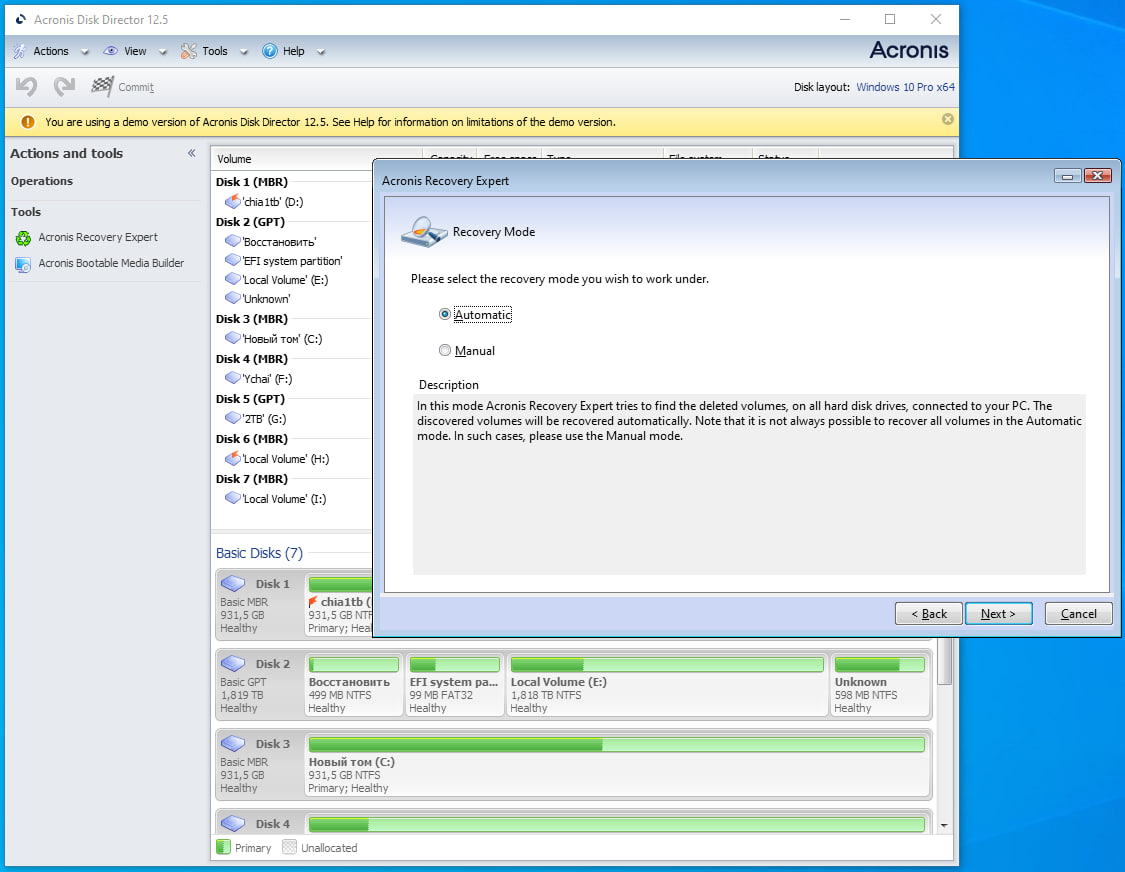Select Disk 5 (GPT) in volume list

tap(250, 398)
